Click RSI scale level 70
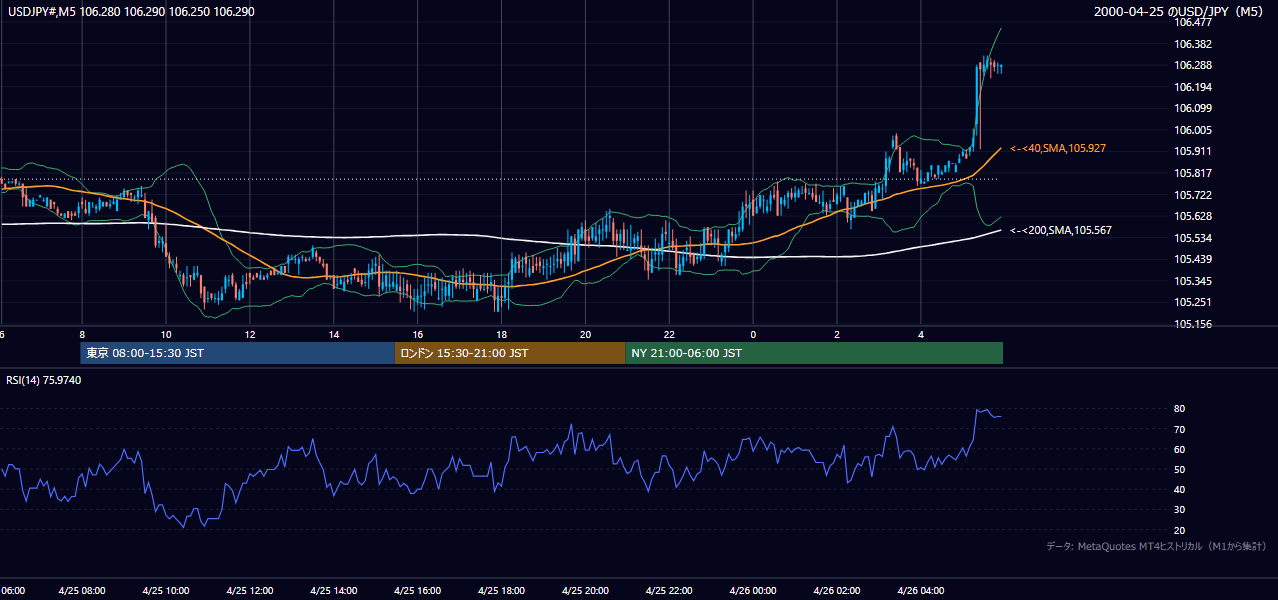1278x600 pixels. coord(1179,429)
